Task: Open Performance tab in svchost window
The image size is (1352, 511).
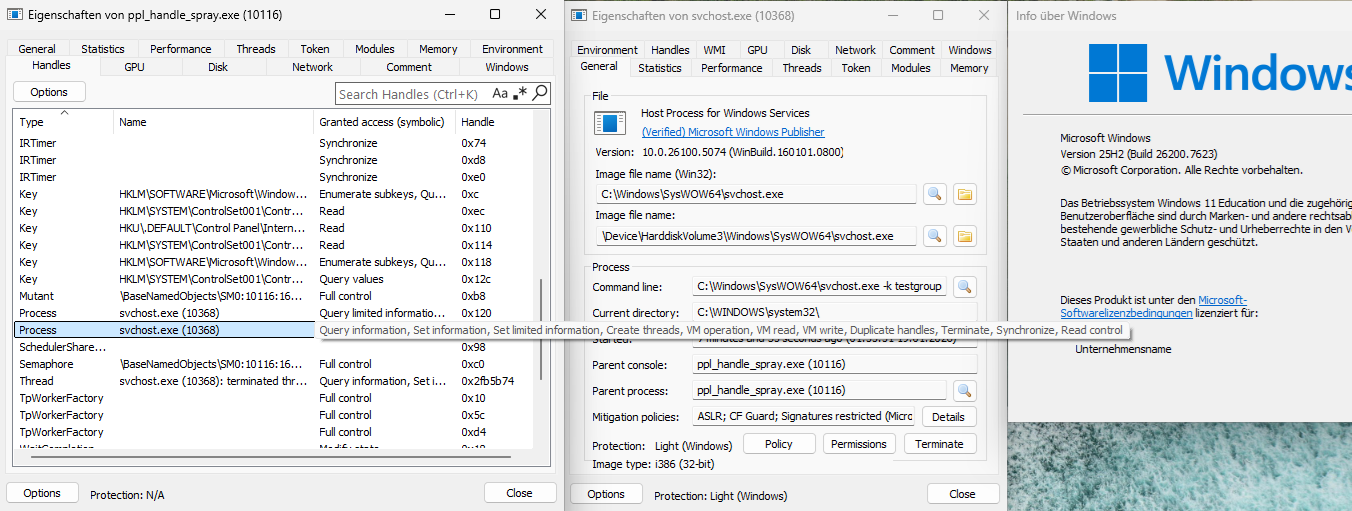Action: pos(732,68)
